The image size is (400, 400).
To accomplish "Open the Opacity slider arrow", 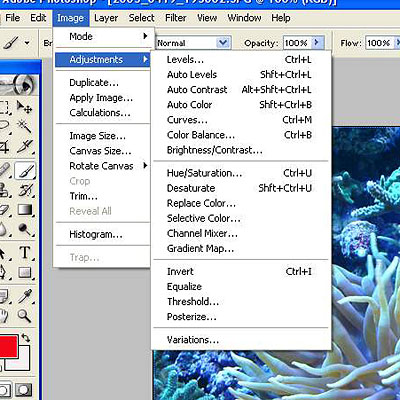I will 317,43.
